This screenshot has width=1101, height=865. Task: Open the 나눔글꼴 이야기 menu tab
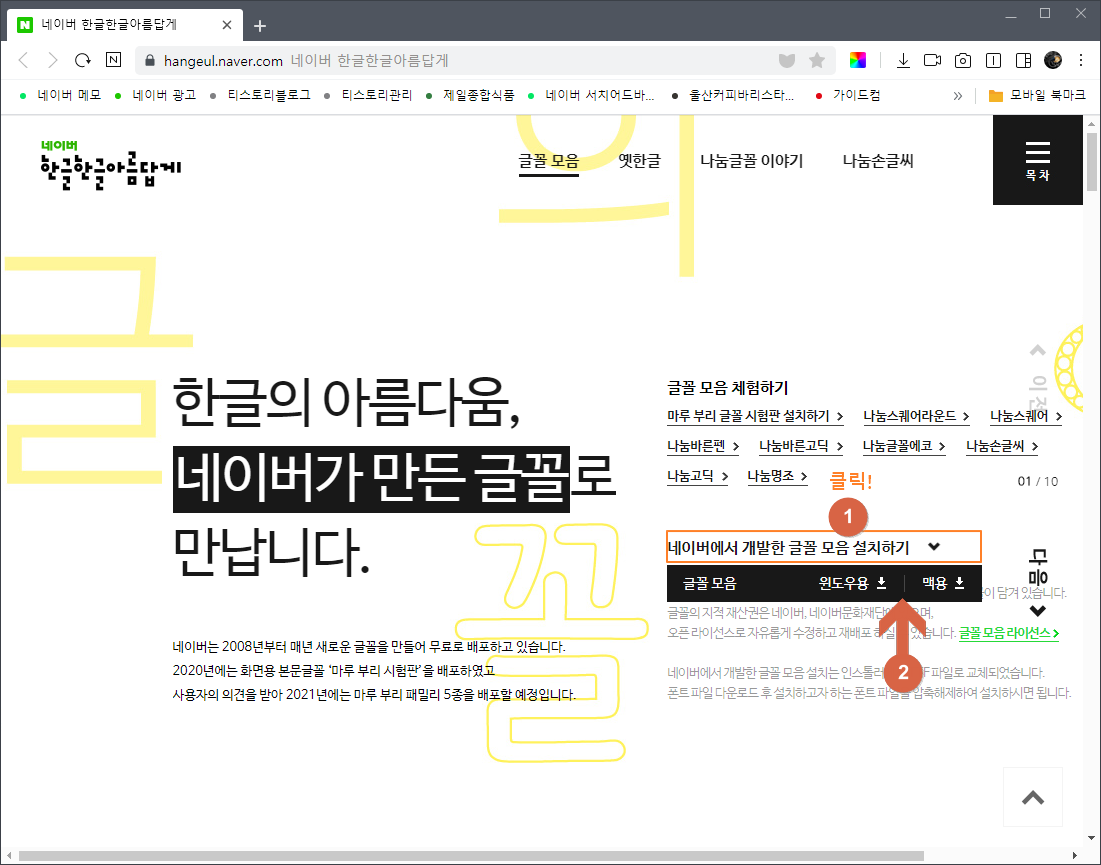click(x=751, y=161)
